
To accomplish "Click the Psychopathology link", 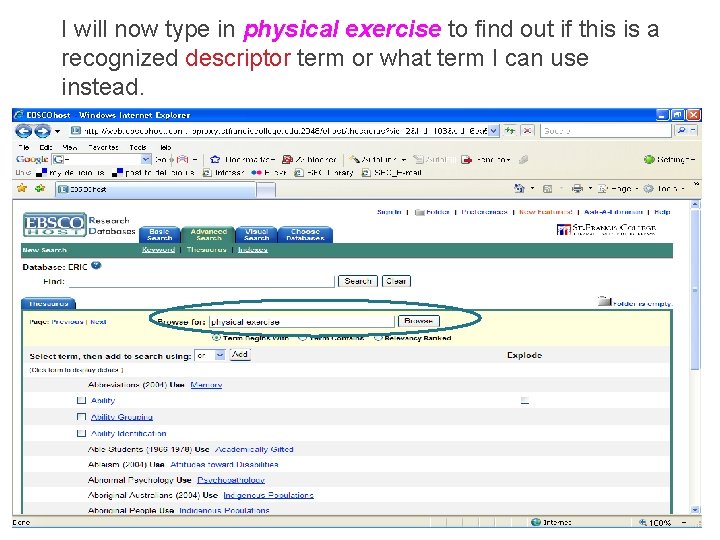I will [231, 480].
